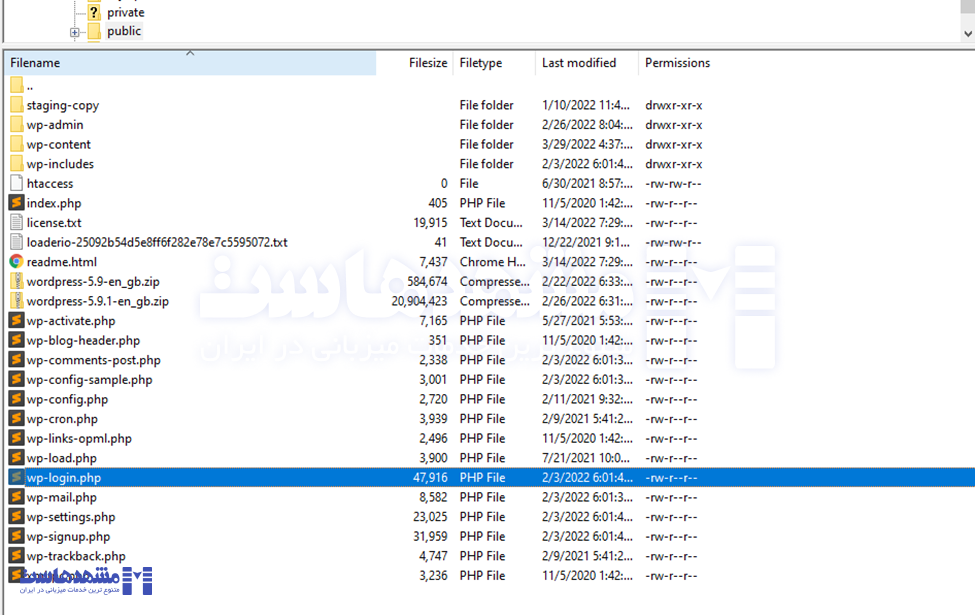
Task: Click the staging-copy folder icon
Action: click(x=16, y=105)
